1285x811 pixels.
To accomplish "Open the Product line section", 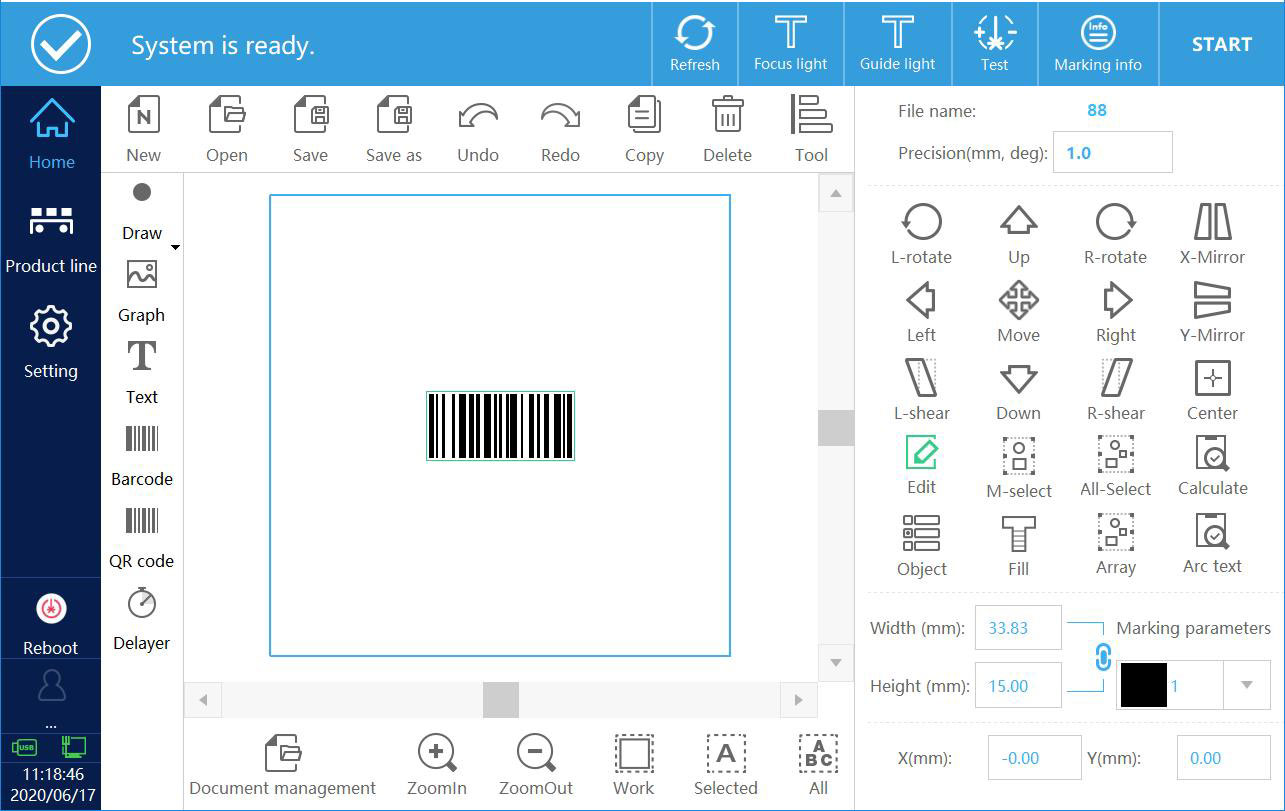I will (x=51, y=240).
